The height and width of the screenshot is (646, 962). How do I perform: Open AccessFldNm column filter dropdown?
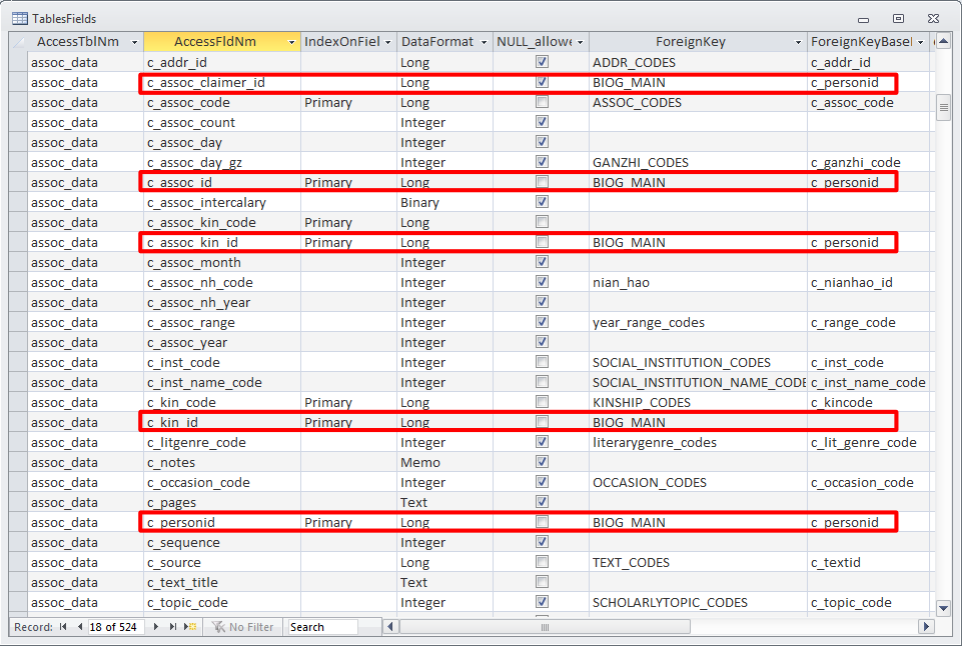(x=292, y=42)
